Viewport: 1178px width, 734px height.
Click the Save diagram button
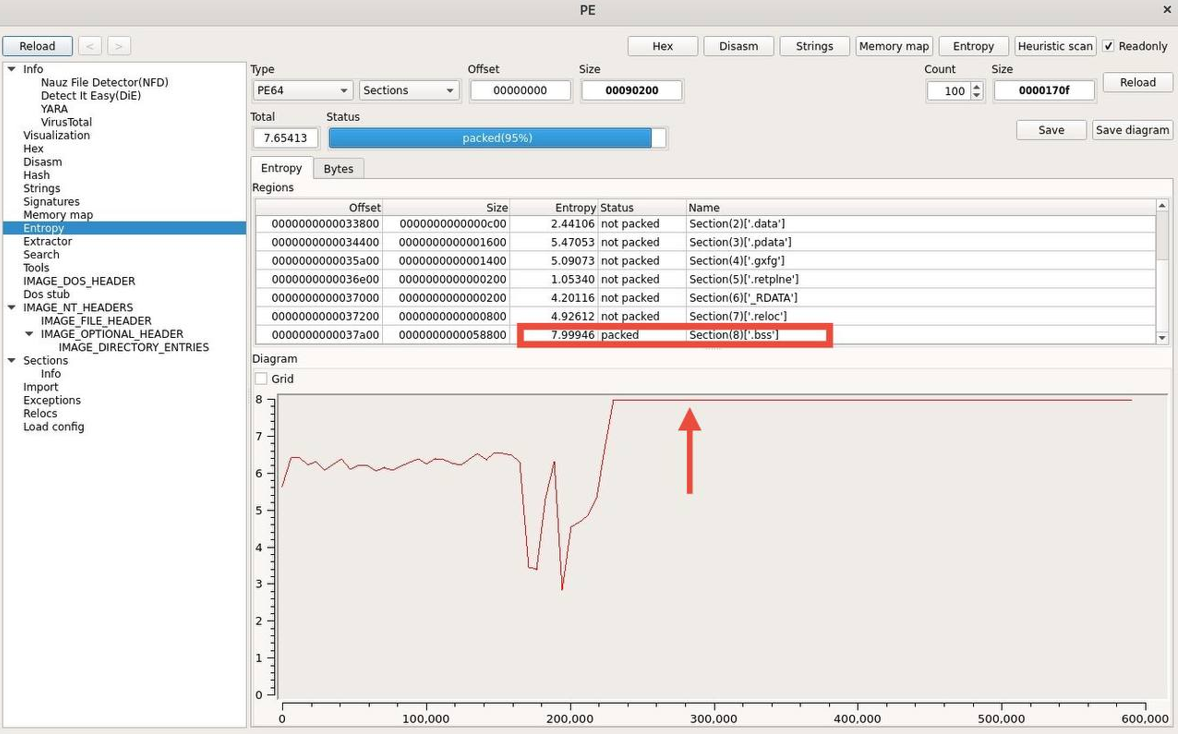click(x=1132, y=130)
